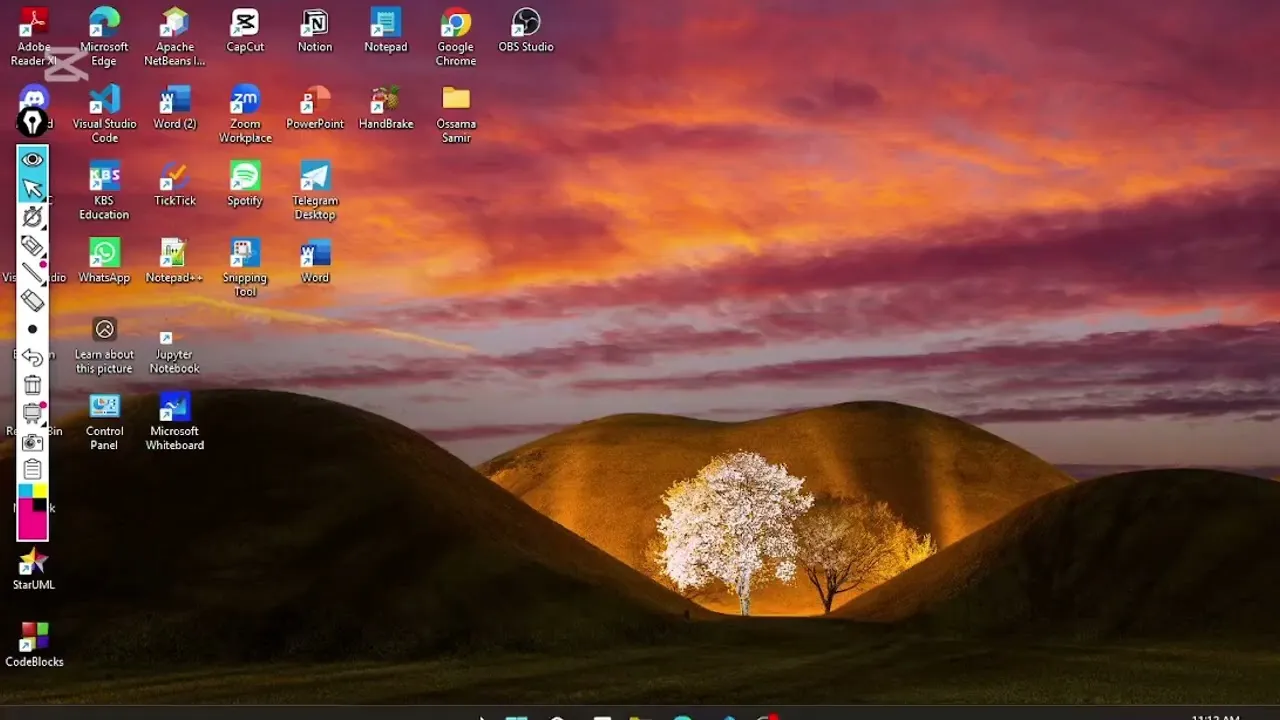Pick the cyan color swatch
1280x720 pixels.
coord(25,491)
